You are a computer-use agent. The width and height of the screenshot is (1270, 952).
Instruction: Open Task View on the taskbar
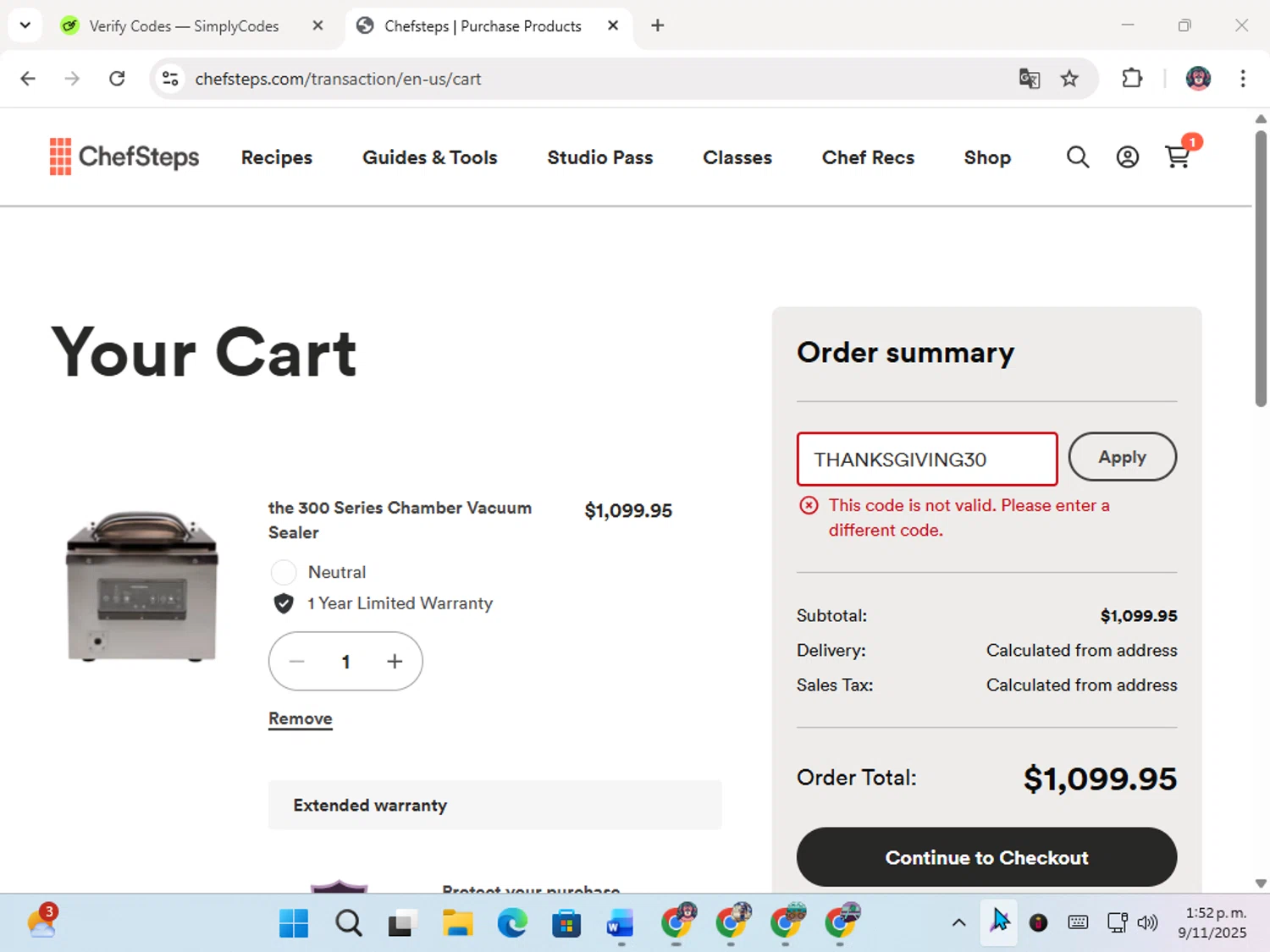pos(403,923)
